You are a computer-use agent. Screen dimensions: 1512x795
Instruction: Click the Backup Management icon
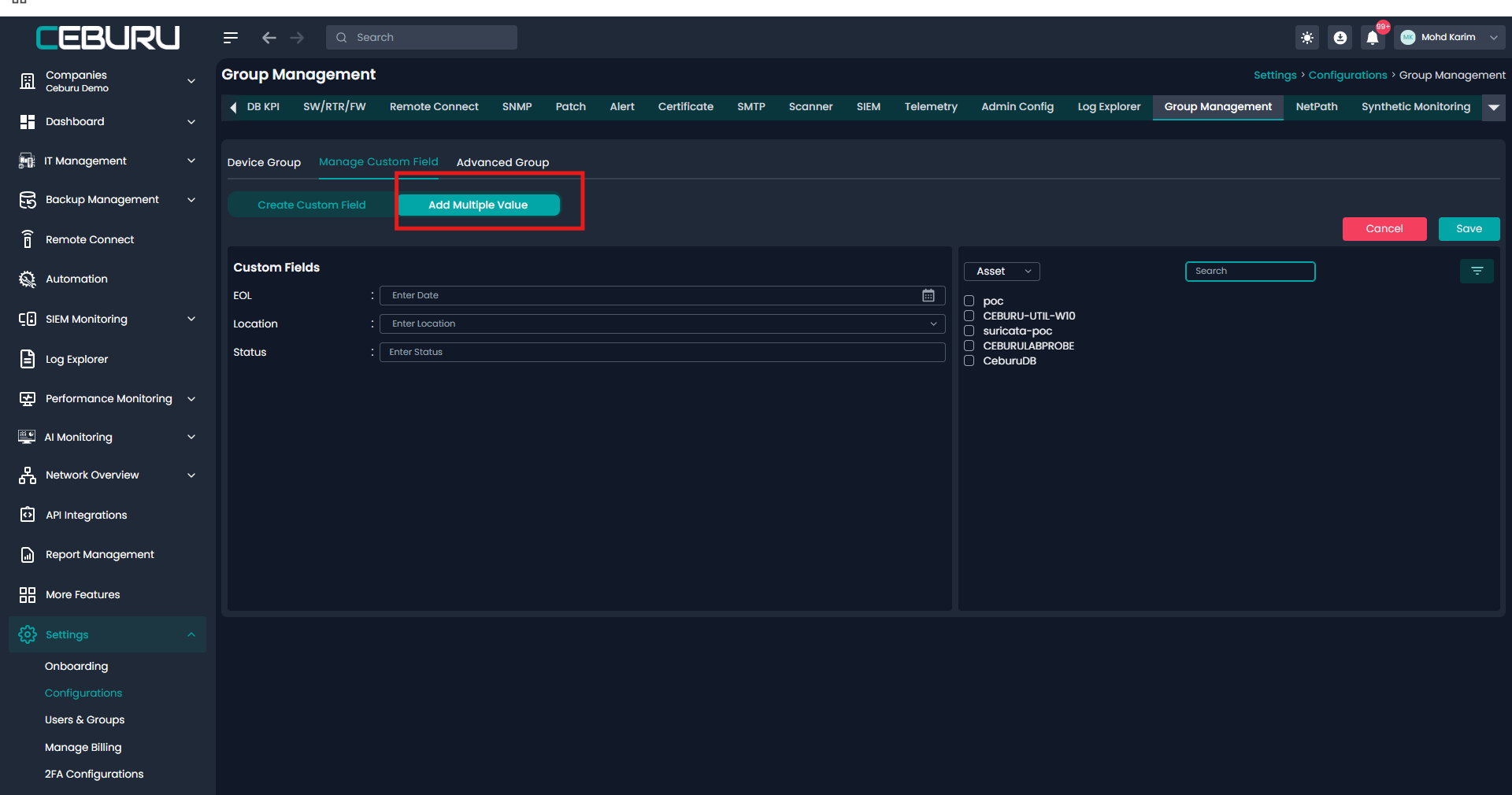click(x=28, y=200)
